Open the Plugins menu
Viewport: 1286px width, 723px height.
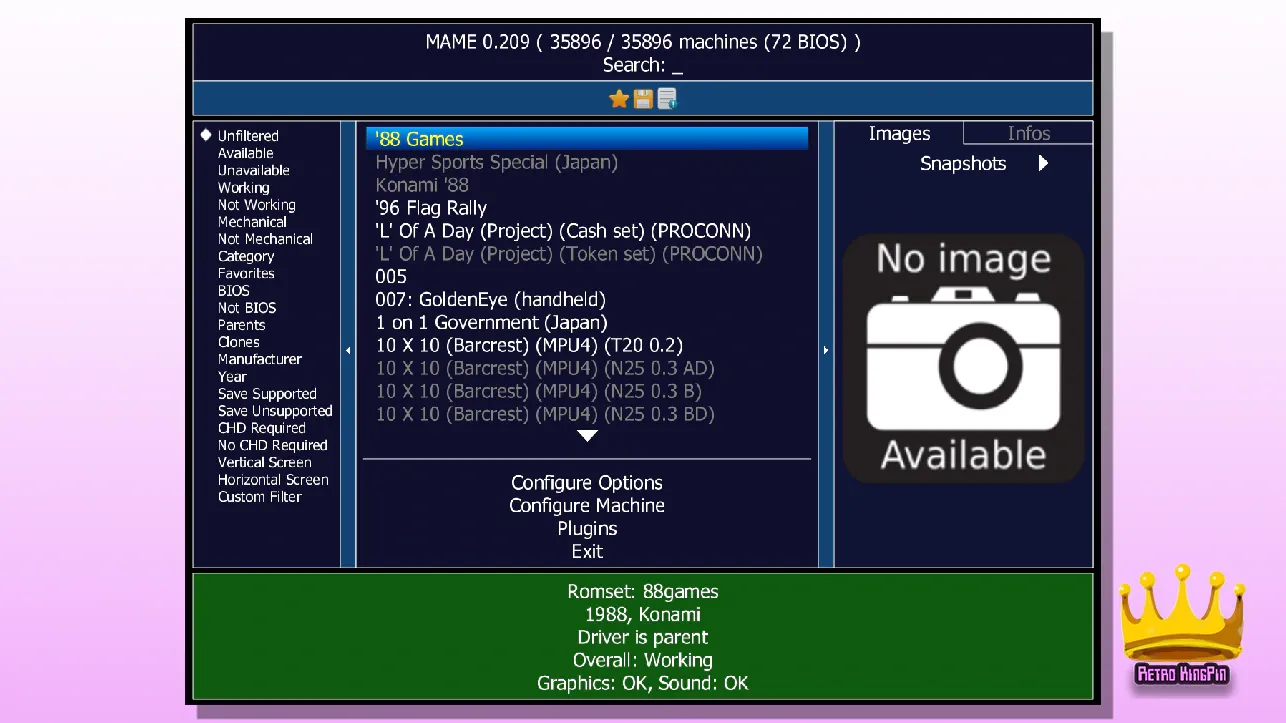(587, 528)
